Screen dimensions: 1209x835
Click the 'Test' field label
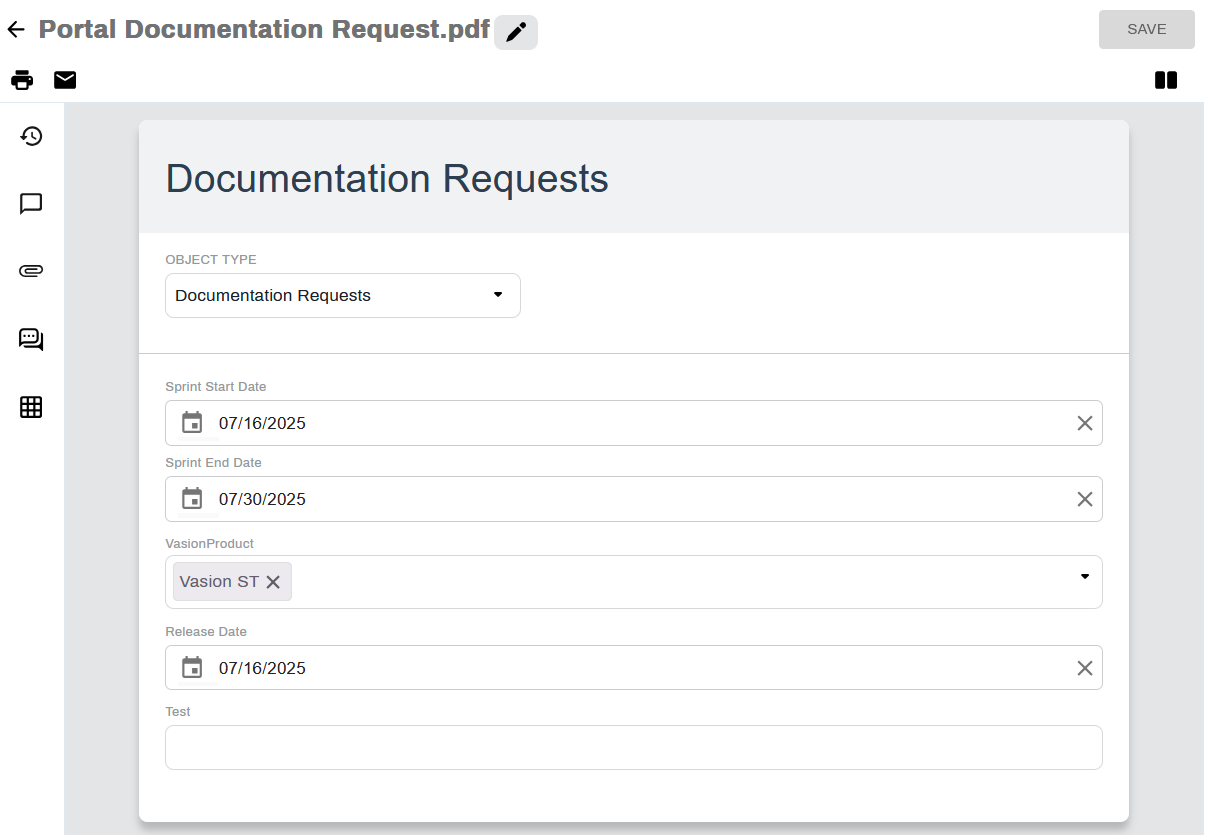(x=178, y=712)
